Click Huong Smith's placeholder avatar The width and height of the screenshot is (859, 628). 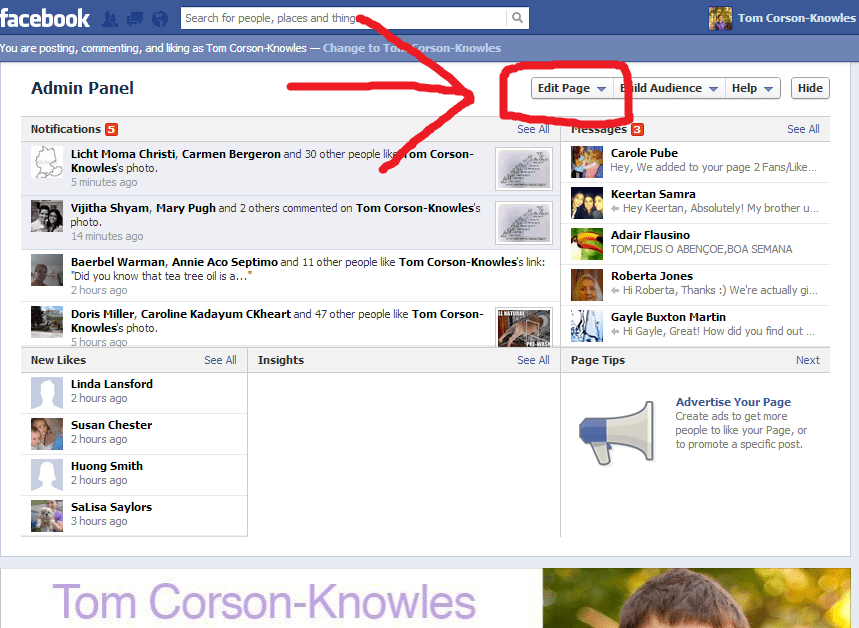pyautogui.click(x=47, y=475)
